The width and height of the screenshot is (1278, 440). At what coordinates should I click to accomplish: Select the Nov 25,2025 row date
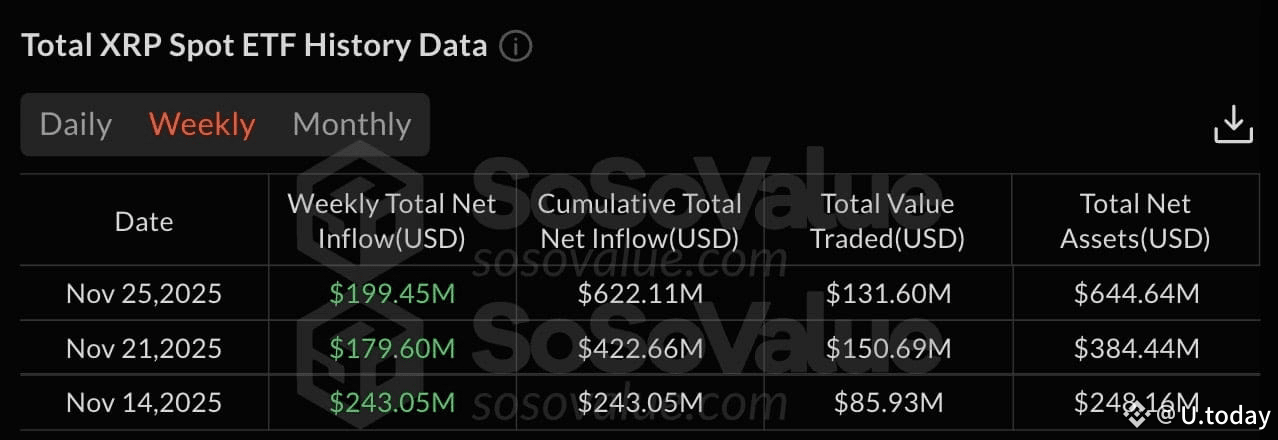pyautogui.click(x=144, y=294)
